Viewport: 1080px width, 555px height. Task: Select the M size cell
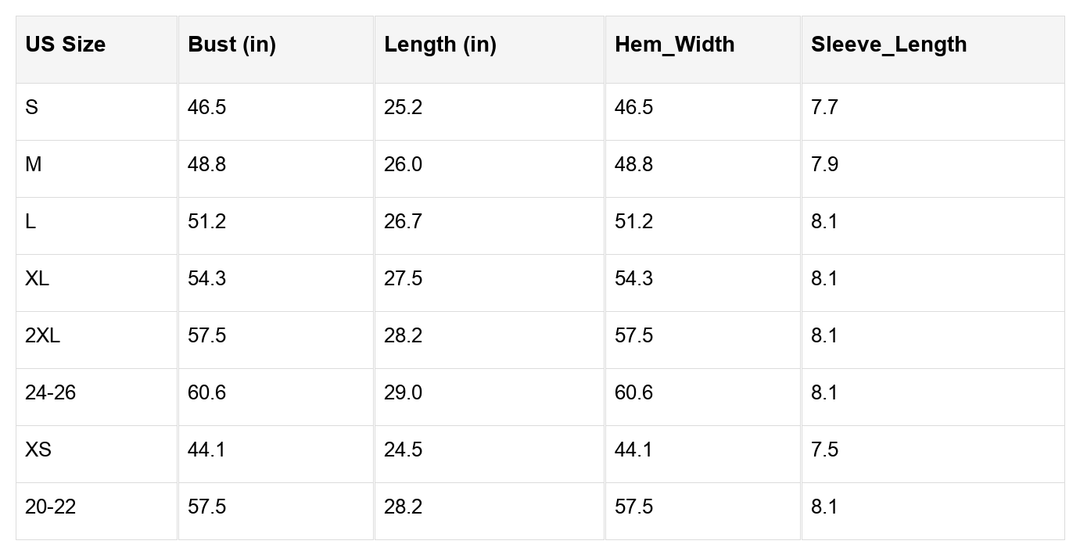point(34,164)
